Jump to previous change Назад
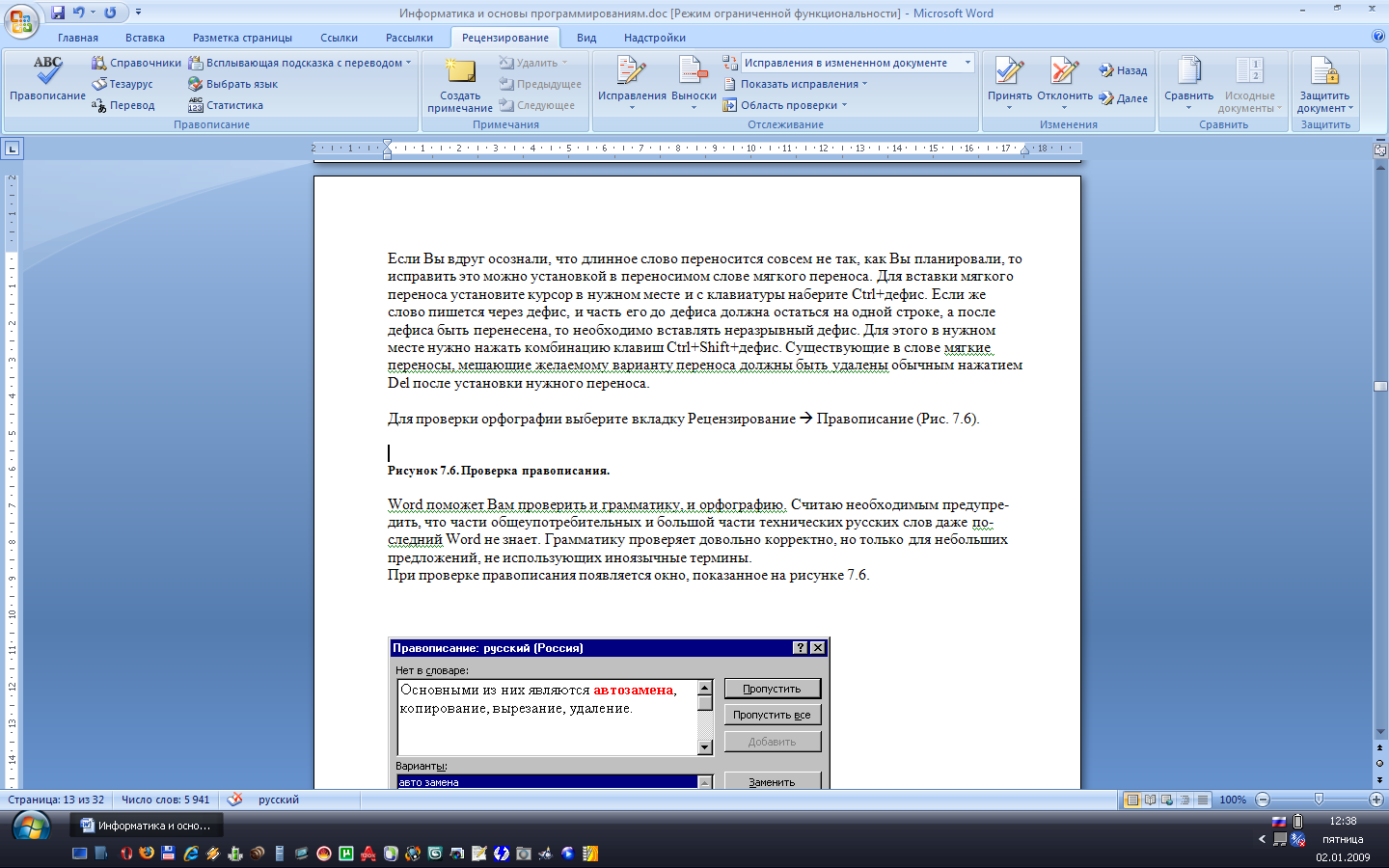This screenshot has height=868, width=1389. click(x=1123, y=70)
